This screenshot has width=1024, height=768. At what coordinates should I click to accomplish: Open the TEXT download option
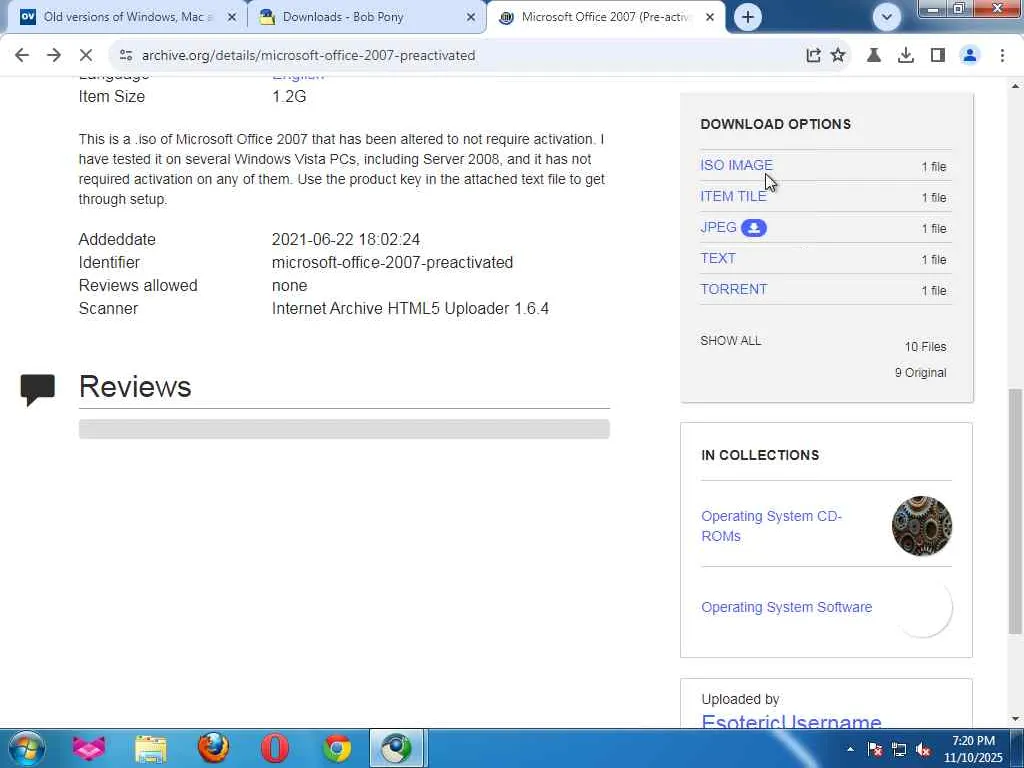pos(718,258)
